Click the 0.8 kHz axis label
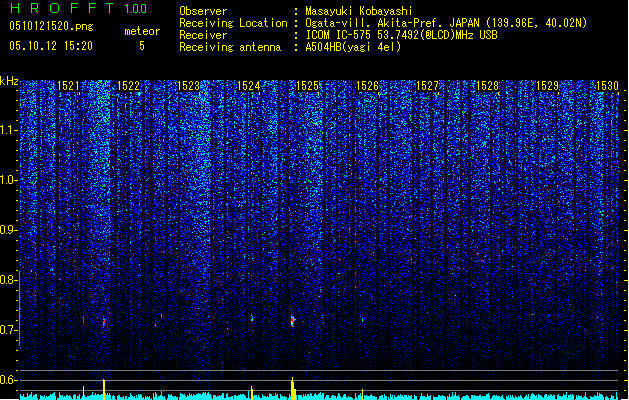 pos(7,280)
